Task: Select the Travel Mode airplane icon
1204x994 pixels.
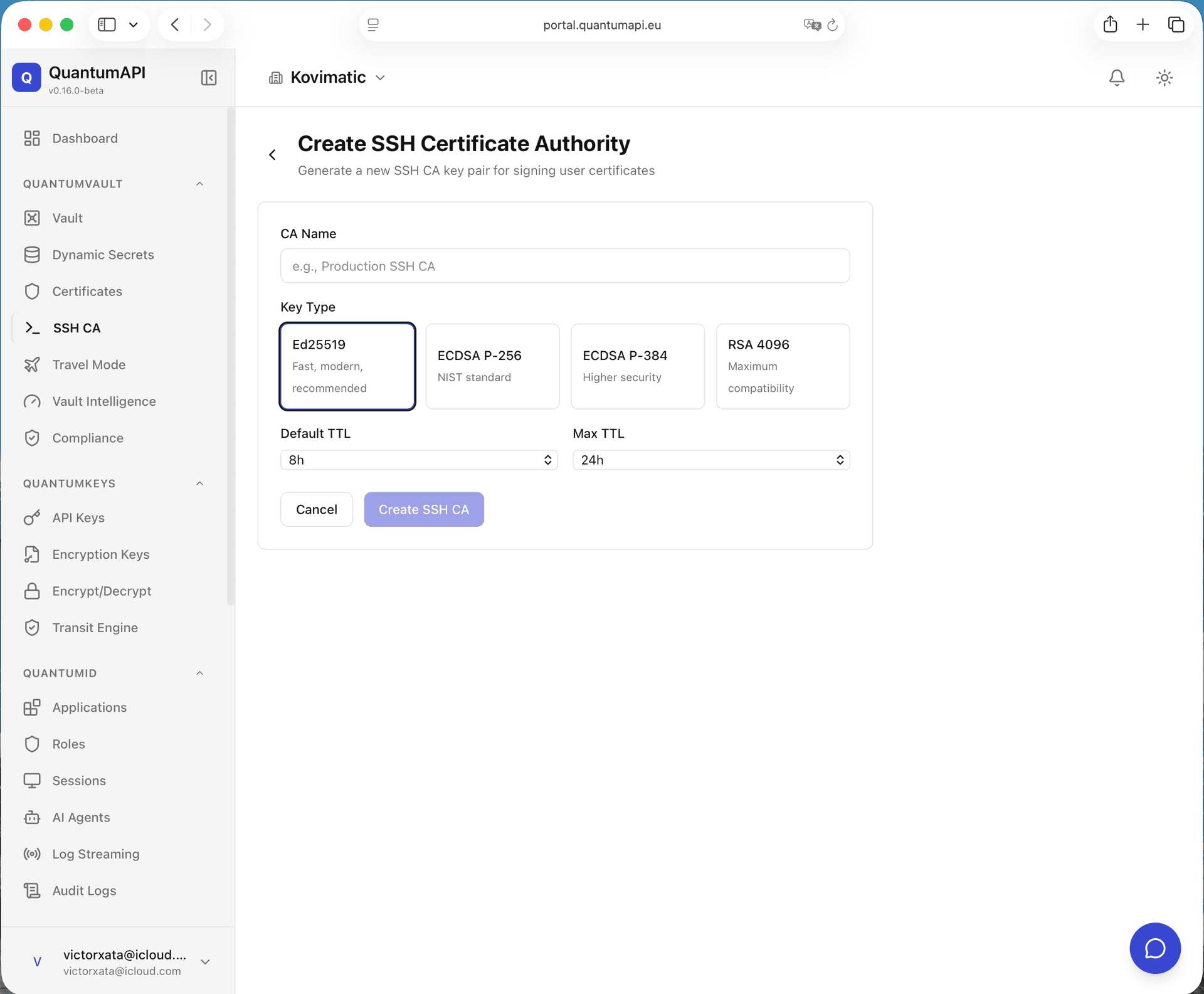Action: coord(32,364)
